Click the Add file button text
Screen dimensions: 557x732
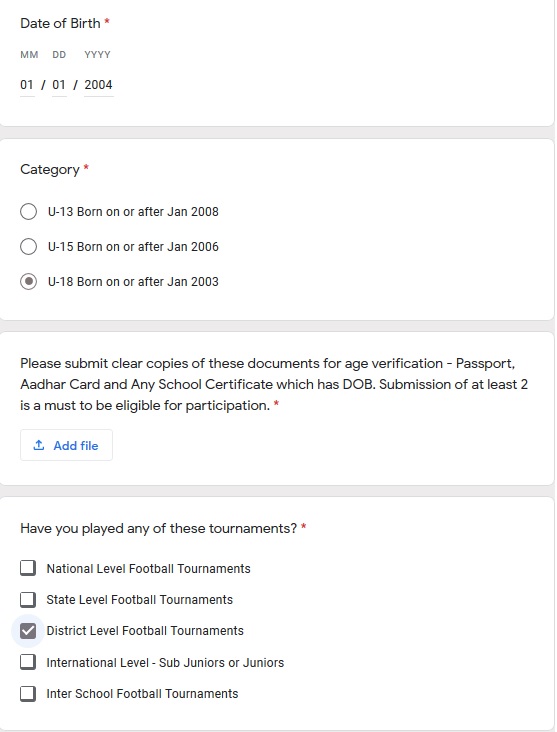pyautogui.click(x=76, y=446)
